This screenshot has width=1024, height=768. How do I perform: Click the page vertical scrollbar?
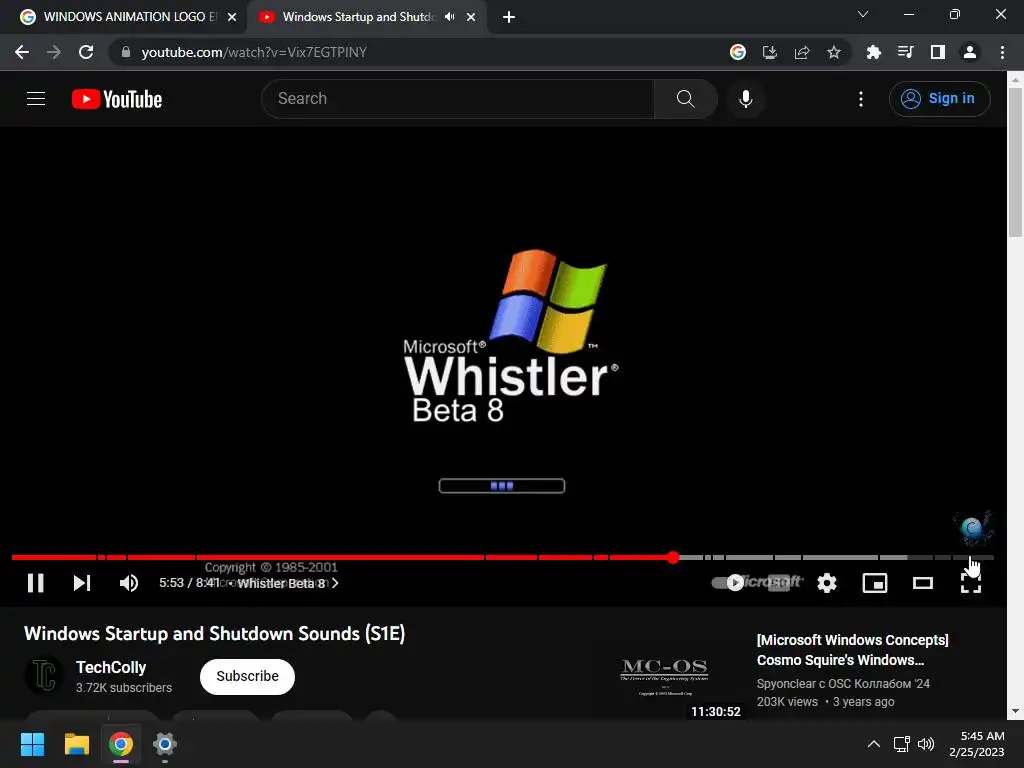pos(1015,163)
